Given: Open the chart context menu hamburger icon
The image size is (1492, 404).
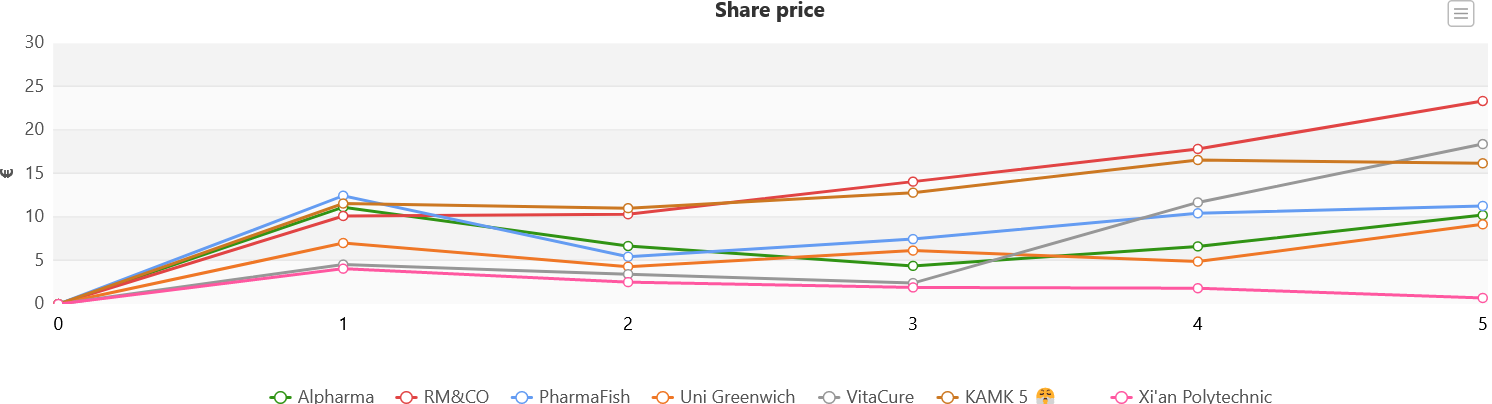Looking at the screenshot, I should tap(1460, 14).
